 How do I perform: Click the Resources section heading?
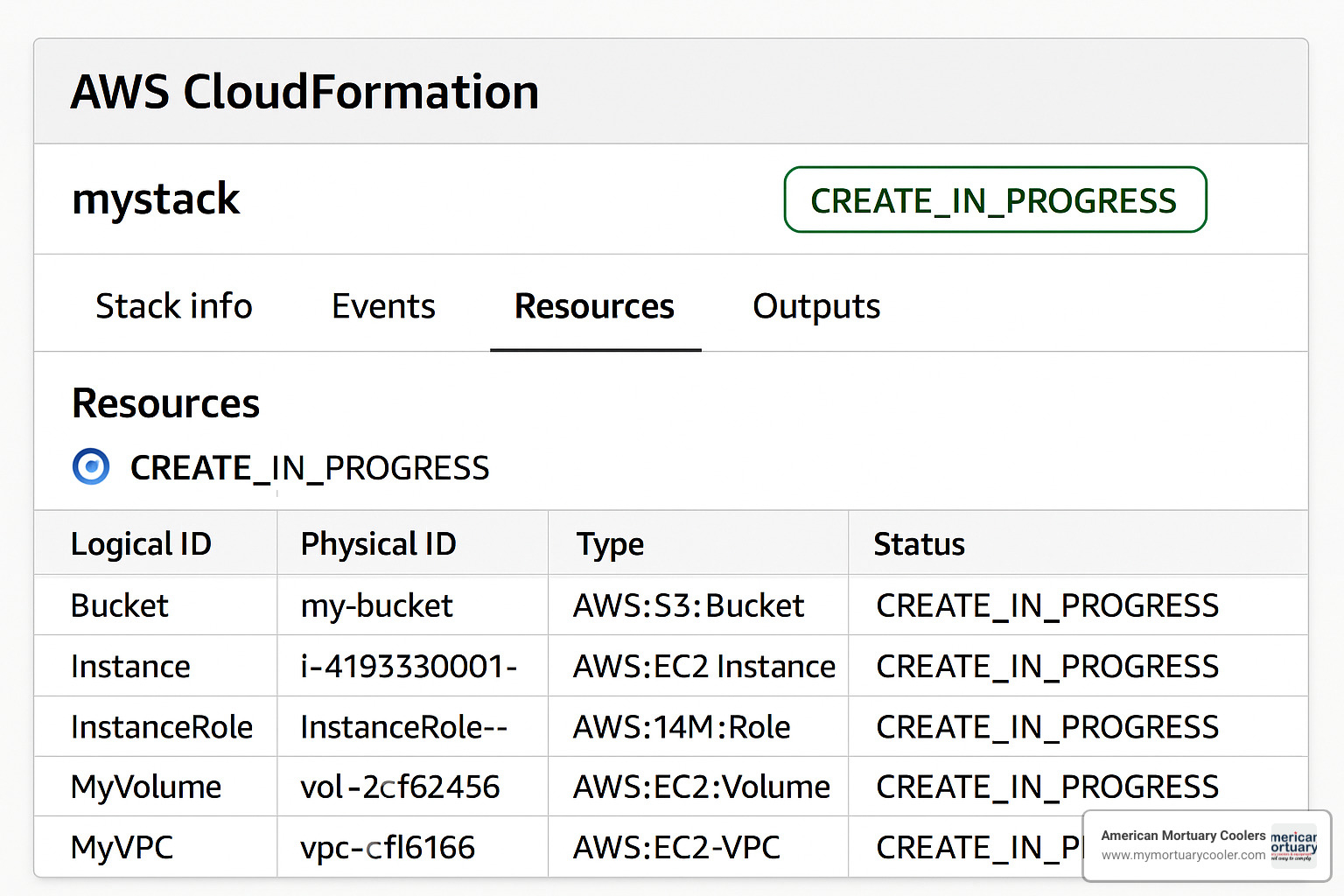pyautogui.click(x=165, y=403)
